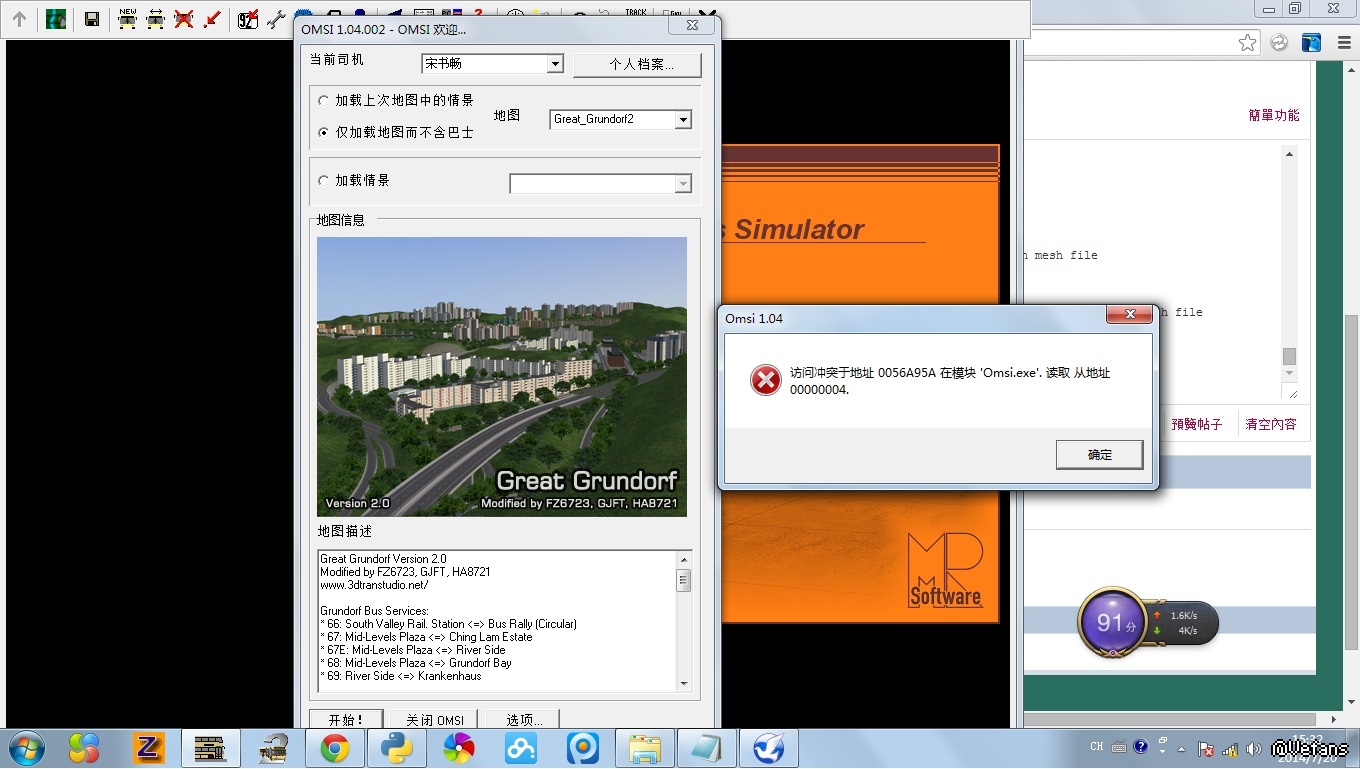Click the NEW bus toolbar icon
Viewport: 1360px width, 769px height.
click(x=127, y=18)
